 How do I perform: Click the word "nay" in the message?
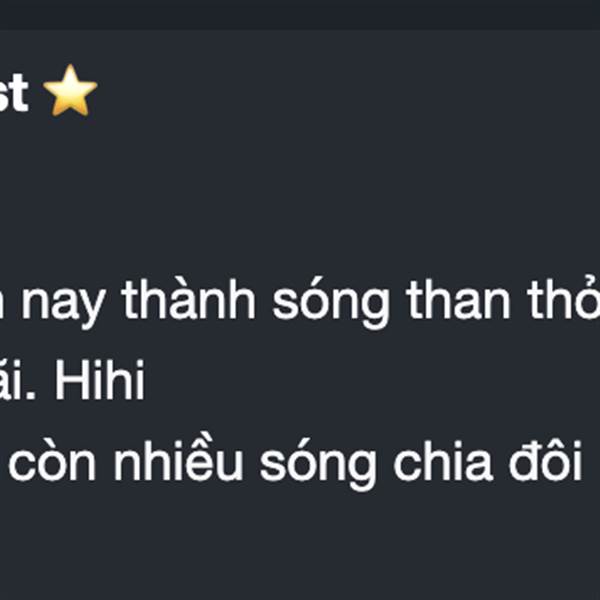(x=63, y=303)
